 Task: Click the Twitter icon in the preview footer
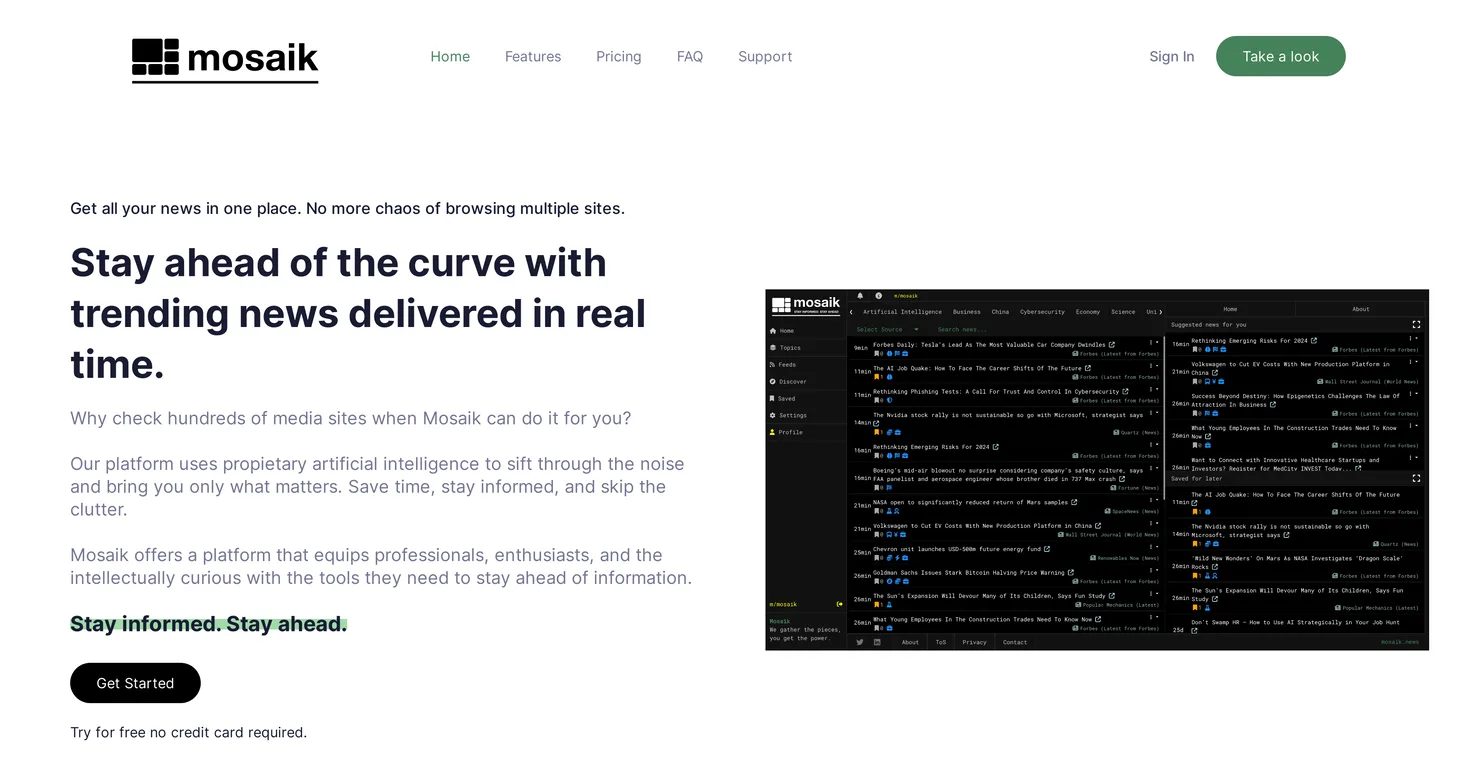click(x=860, y=642)
